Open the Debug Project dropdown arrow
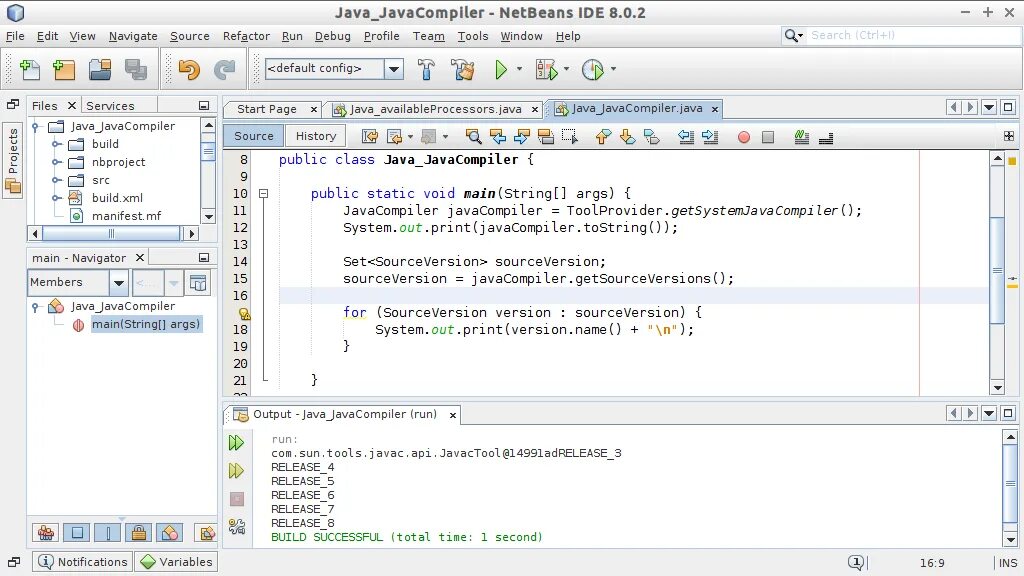This screenshot has height=576, width=1024. pyautogui.click(x=566, y=69)
